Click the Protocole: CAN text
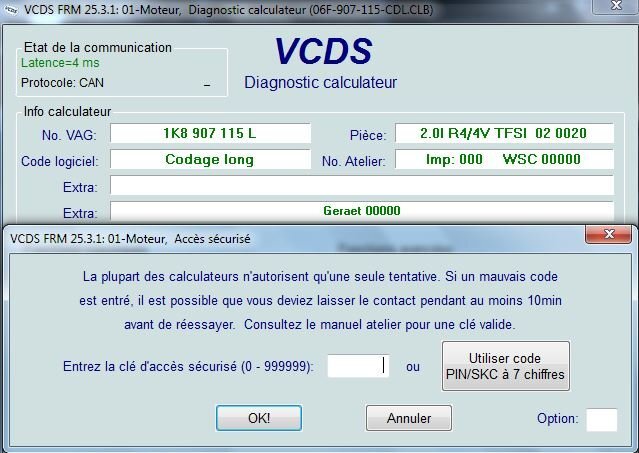Image resolution: width=639 pixels, height=453 pixels. click(62, 83)
